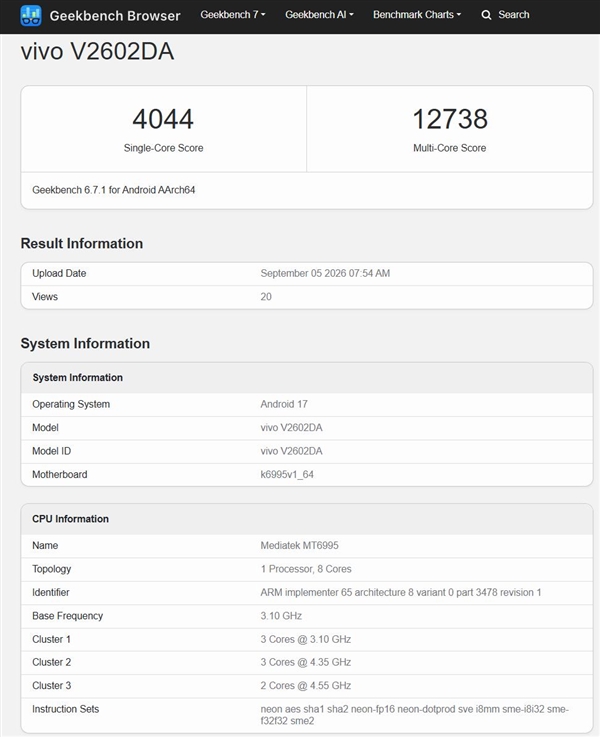Viewport: 600px width, 737px height.
Task: Click the September 05 2026 07:54 AM value
Action: [x=325, y=274]
